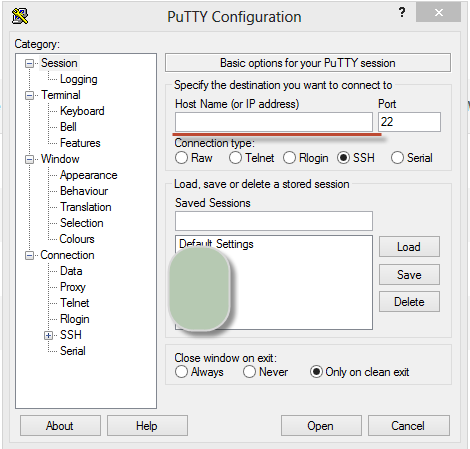Collapse the Session tree node

click(30, 63)
